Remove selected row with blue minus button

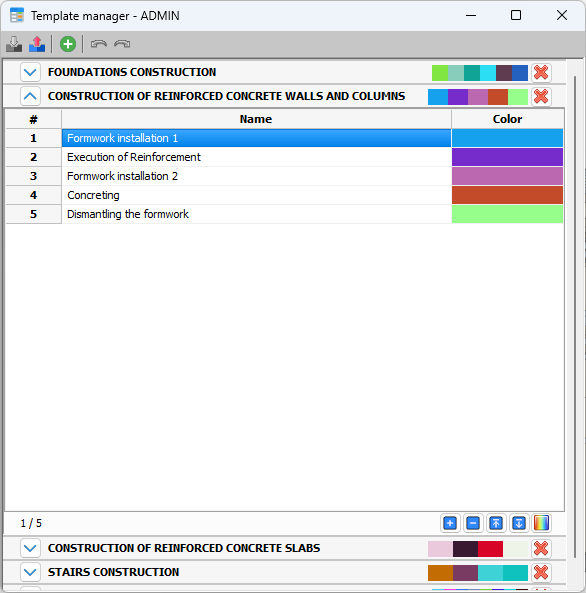[x=473, y=523]
